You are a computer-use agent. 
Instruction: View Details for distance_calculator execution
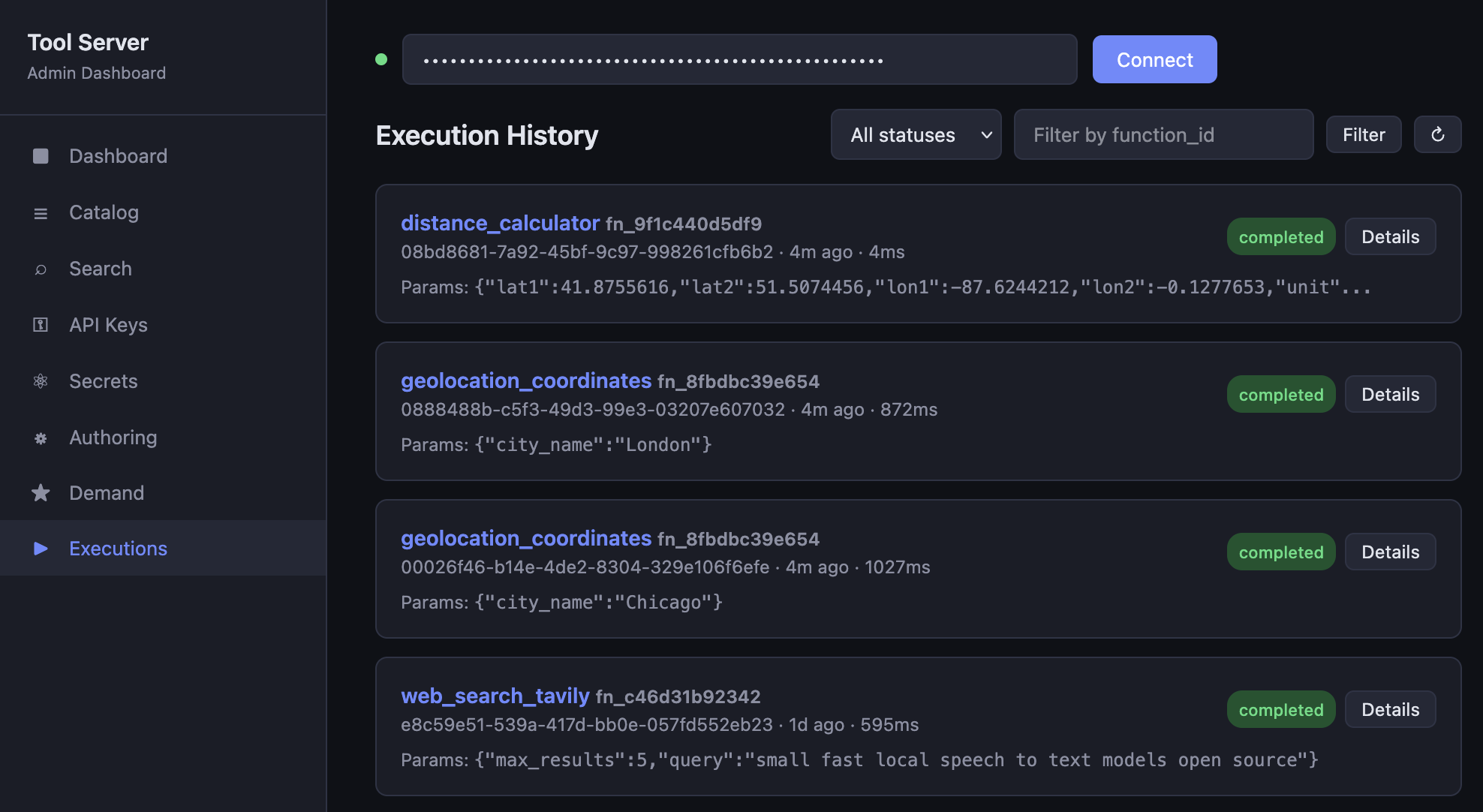[x=1390, y=236]
